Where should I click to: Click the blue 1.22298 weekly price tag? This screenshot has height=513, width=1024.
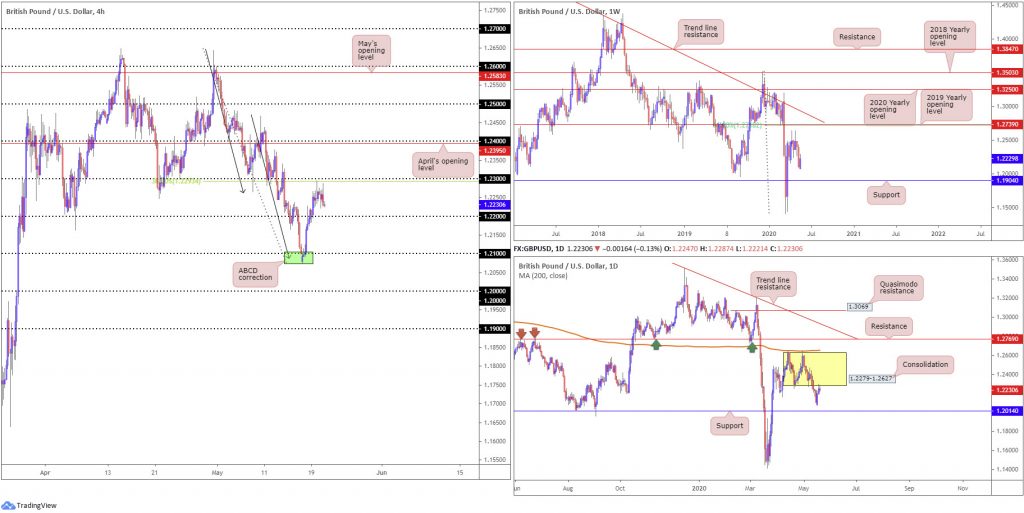1006,159
